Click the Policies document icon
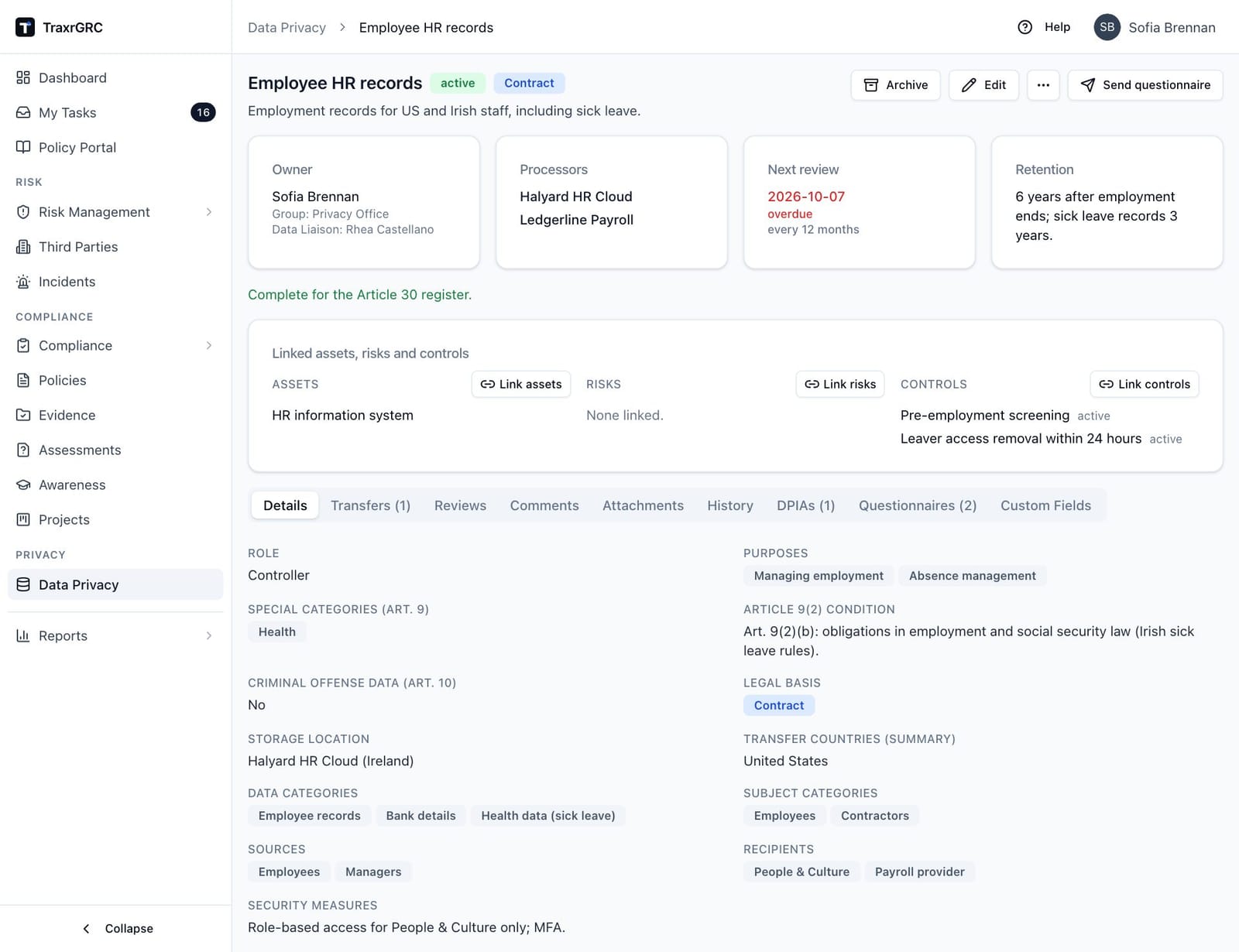The width and height of the screenshot is (1239, 952). coord(23,380)
